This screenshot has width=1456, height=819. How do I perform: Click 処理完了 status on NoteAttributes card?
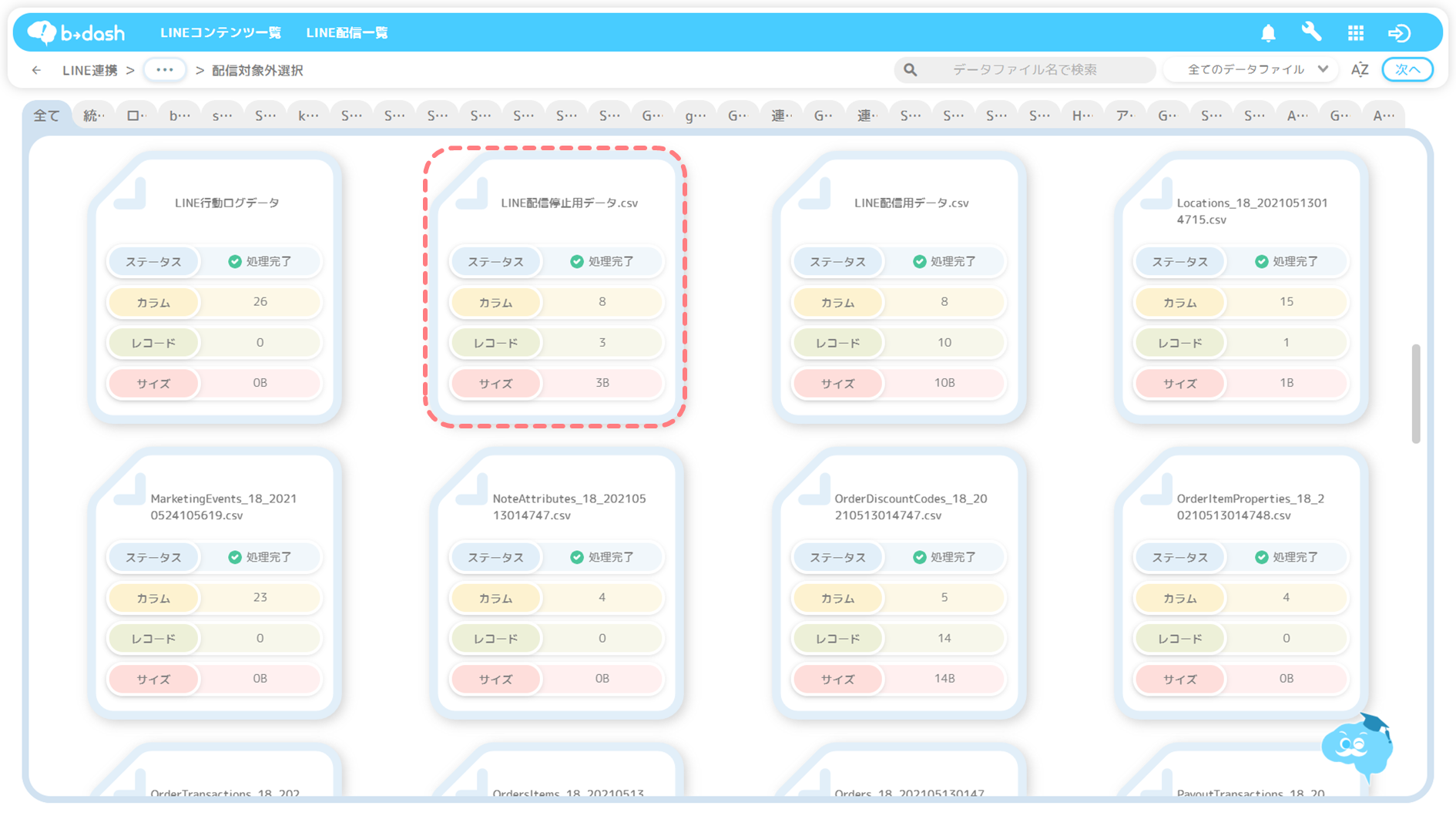pos(602,557)
